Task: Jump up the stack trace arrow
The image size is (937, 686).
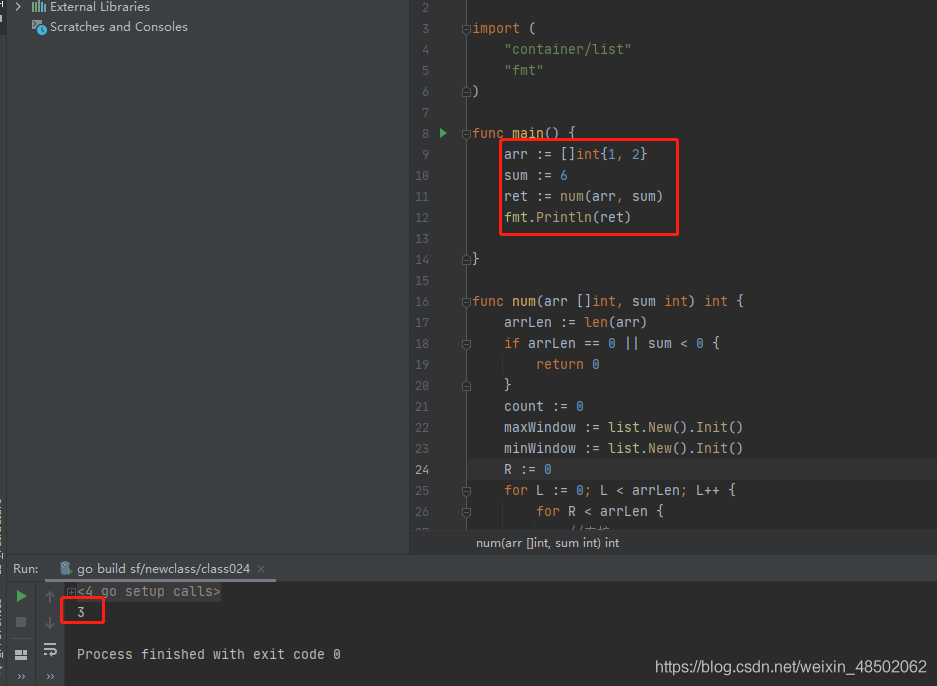Action: 50,596
